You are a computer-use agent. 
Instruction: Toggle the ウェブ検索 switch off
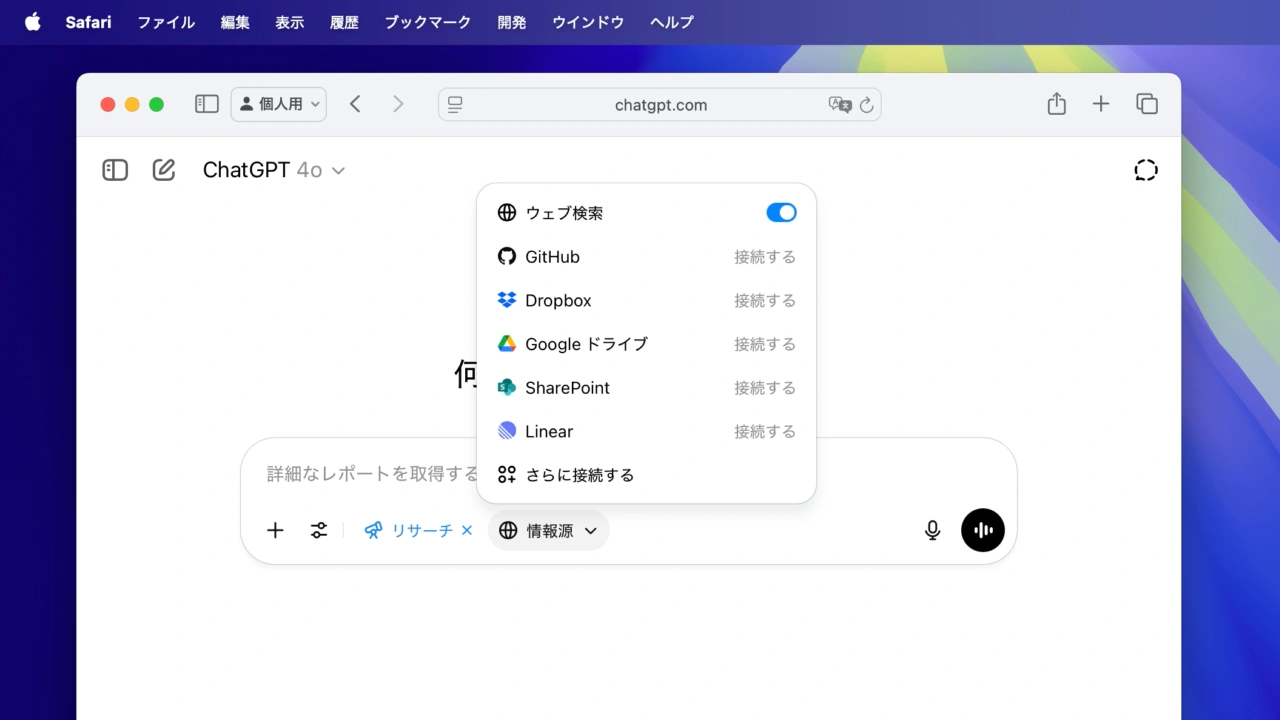coord(781,212)
